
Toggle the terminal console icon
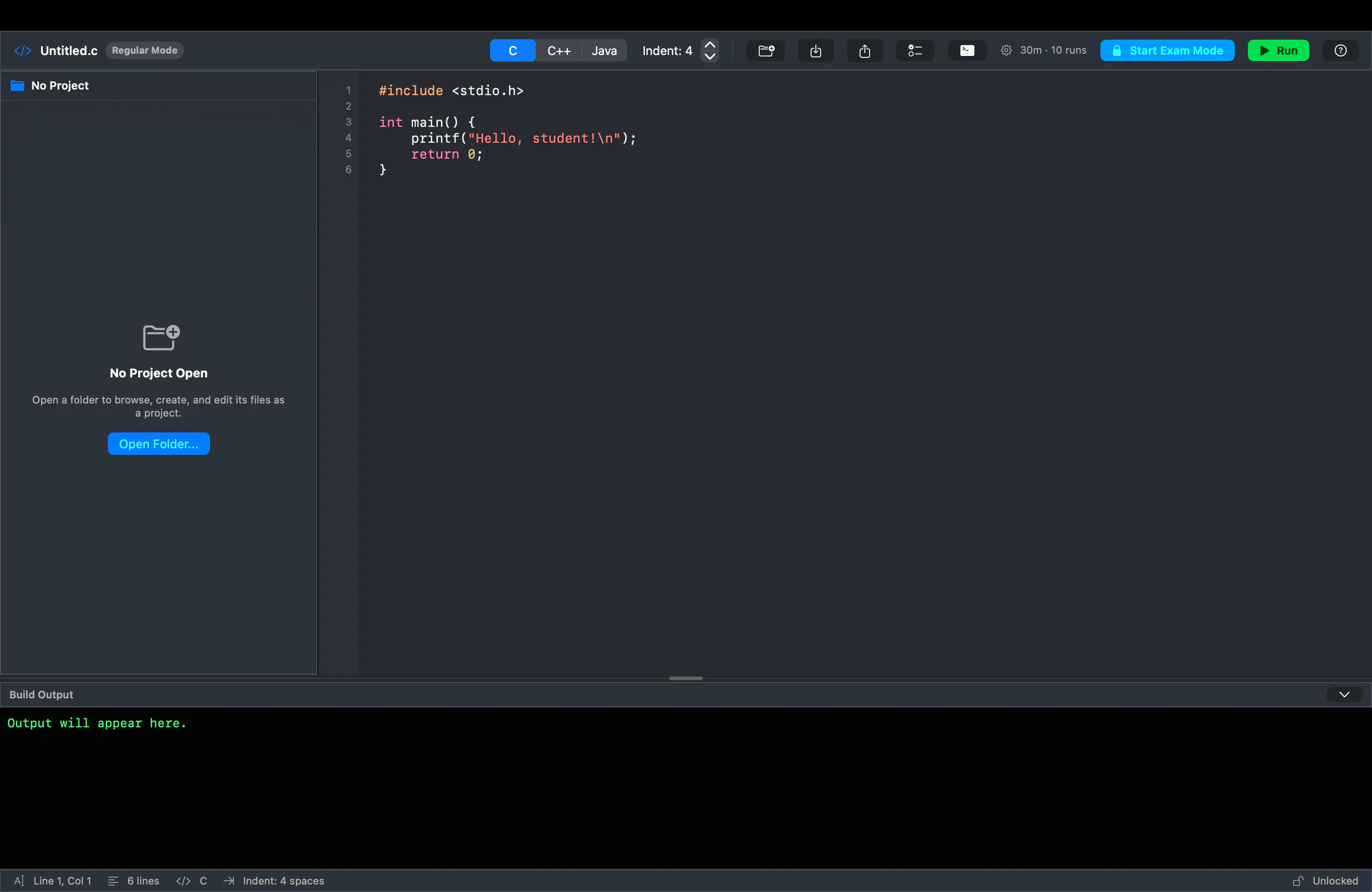point(967,51)
